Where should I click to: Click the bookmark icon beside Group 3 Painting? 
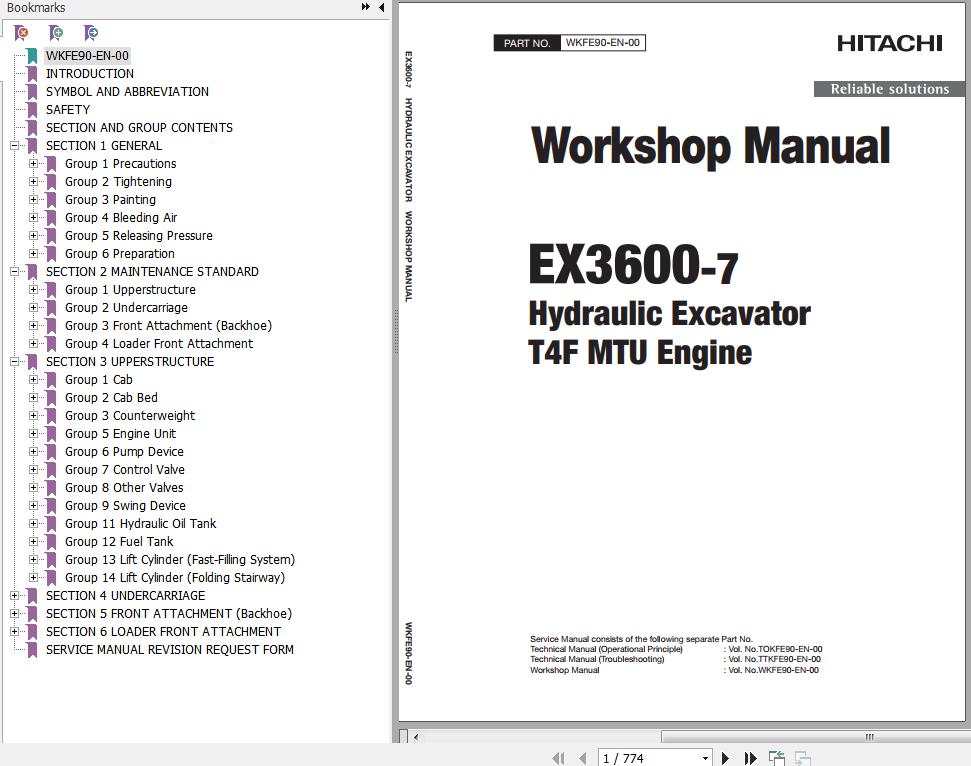point(51,199)
